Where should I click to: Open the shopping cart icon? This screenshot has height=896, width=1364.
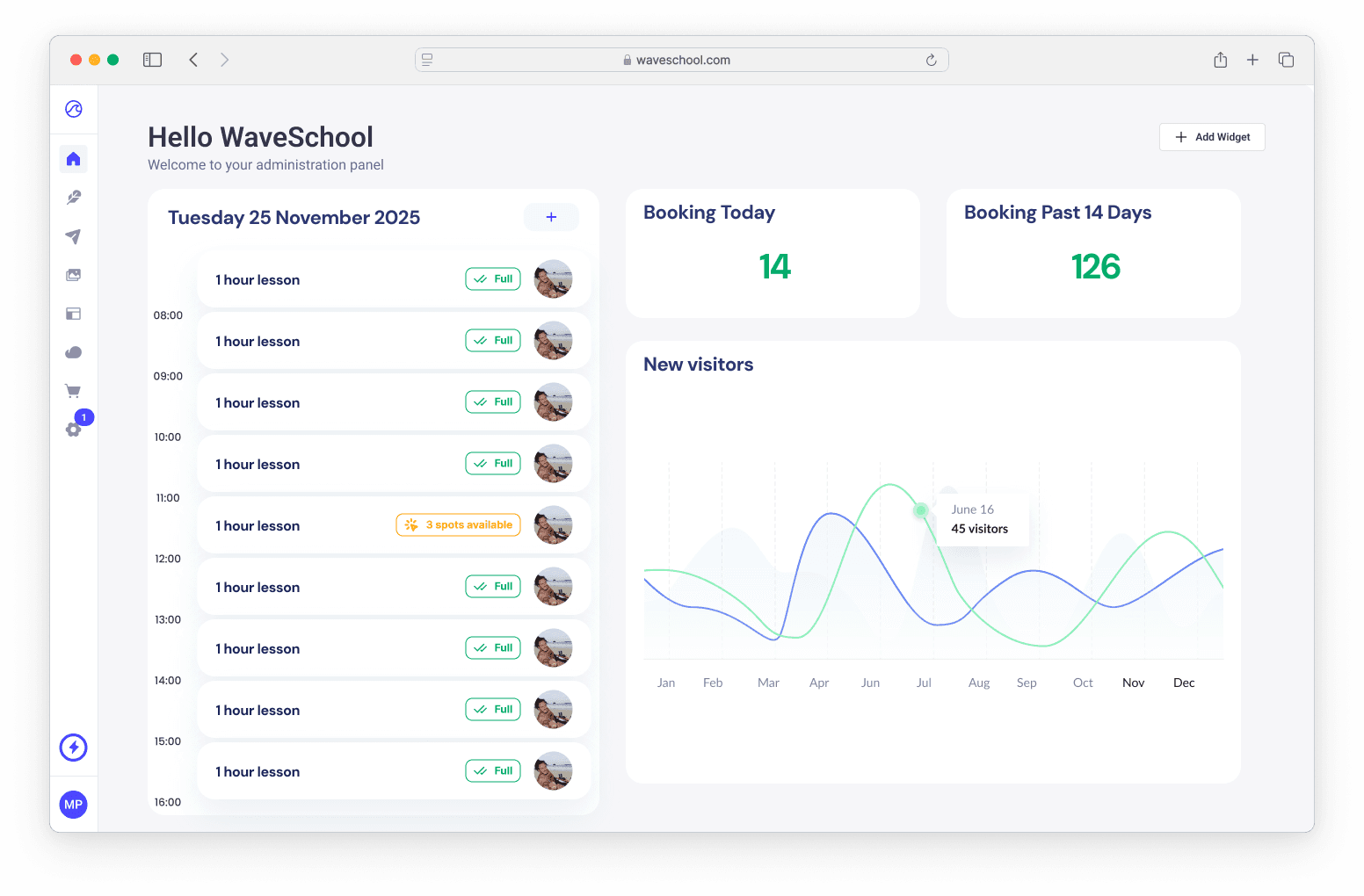click(x=74, y=390)
